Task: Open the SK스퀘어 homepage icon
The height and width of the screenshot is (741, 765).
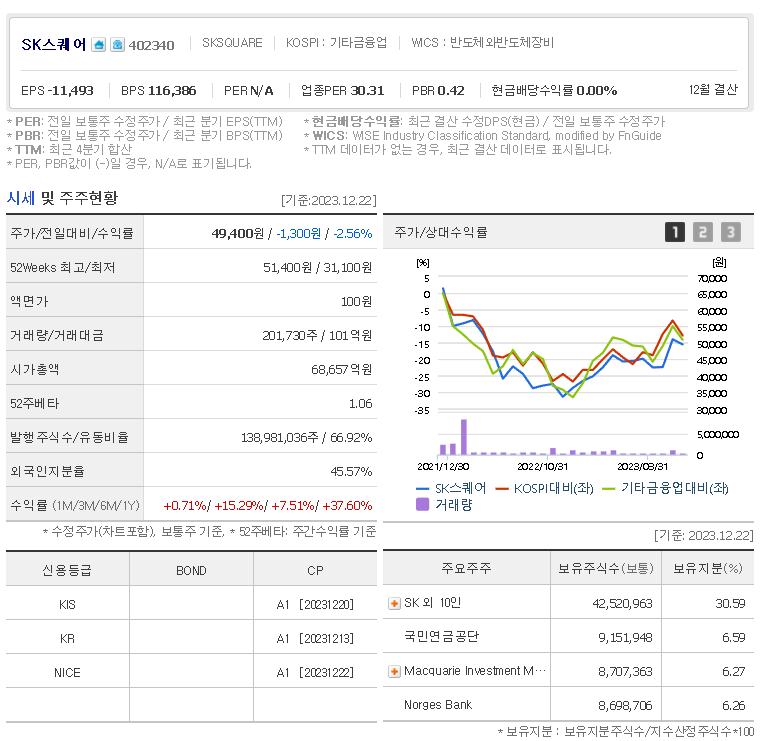Action: point(99,45)
